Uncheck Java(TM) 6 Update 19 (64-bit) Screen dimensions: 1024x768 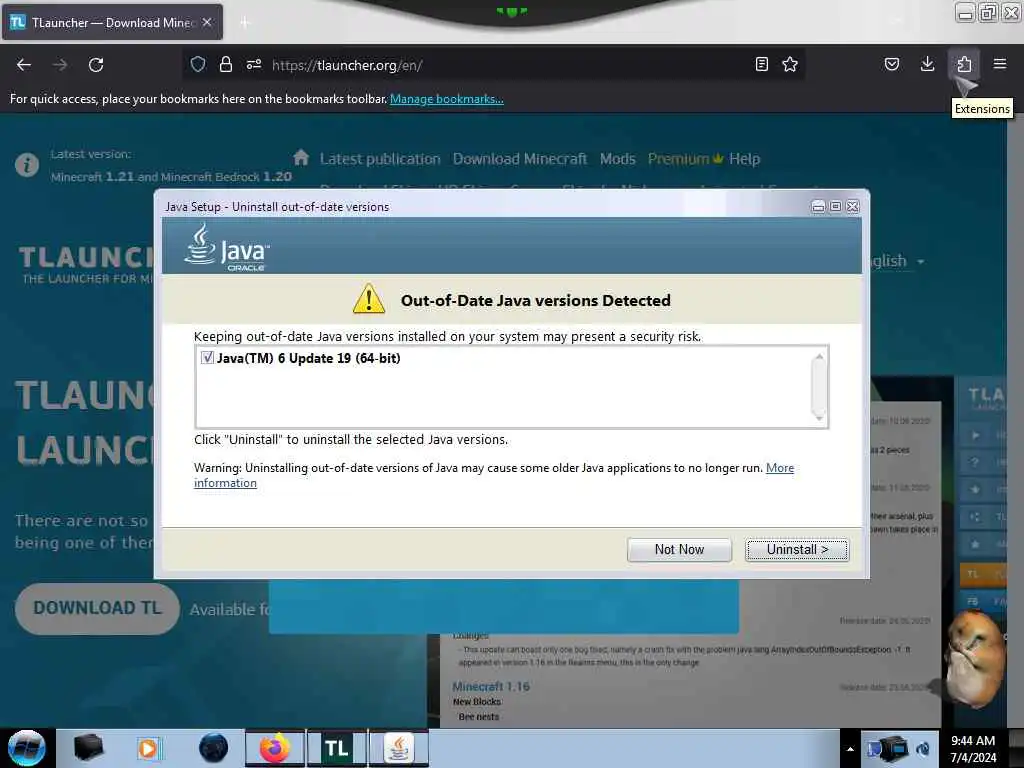click(x=207, y=357)
